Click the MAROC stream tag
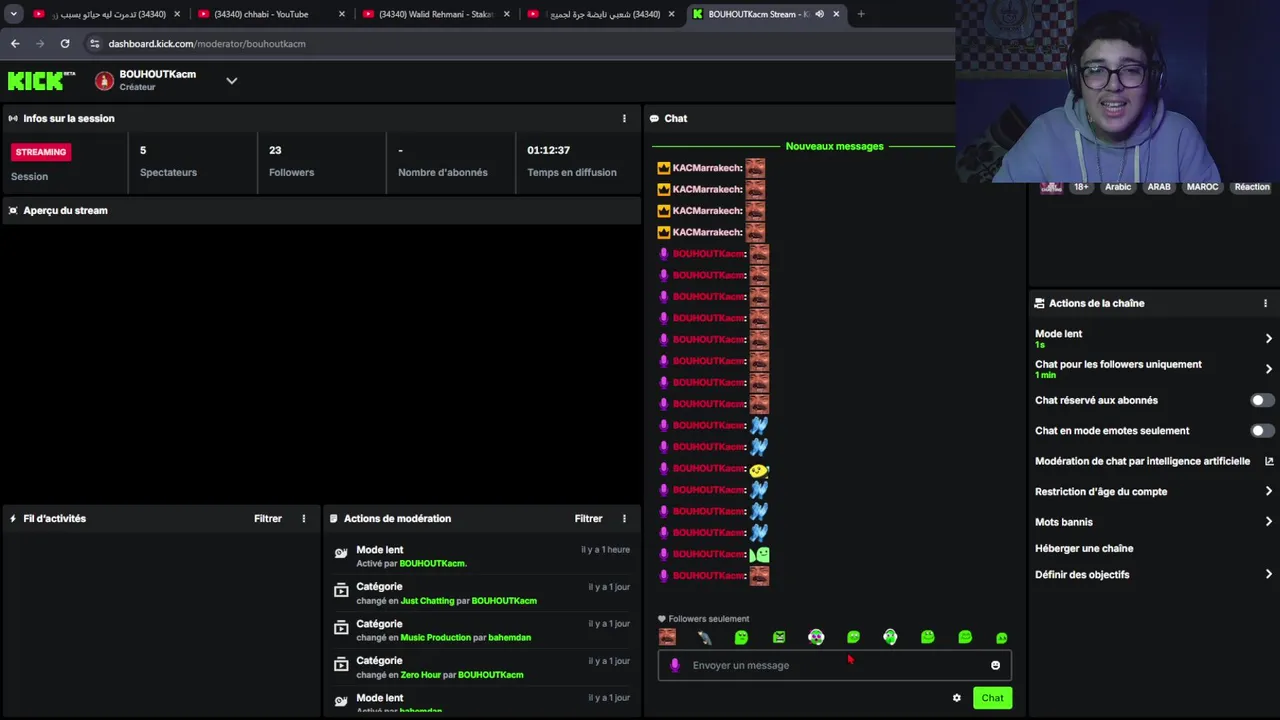1280x720 pixels. pyautogui.click(x=1203, y=187)
